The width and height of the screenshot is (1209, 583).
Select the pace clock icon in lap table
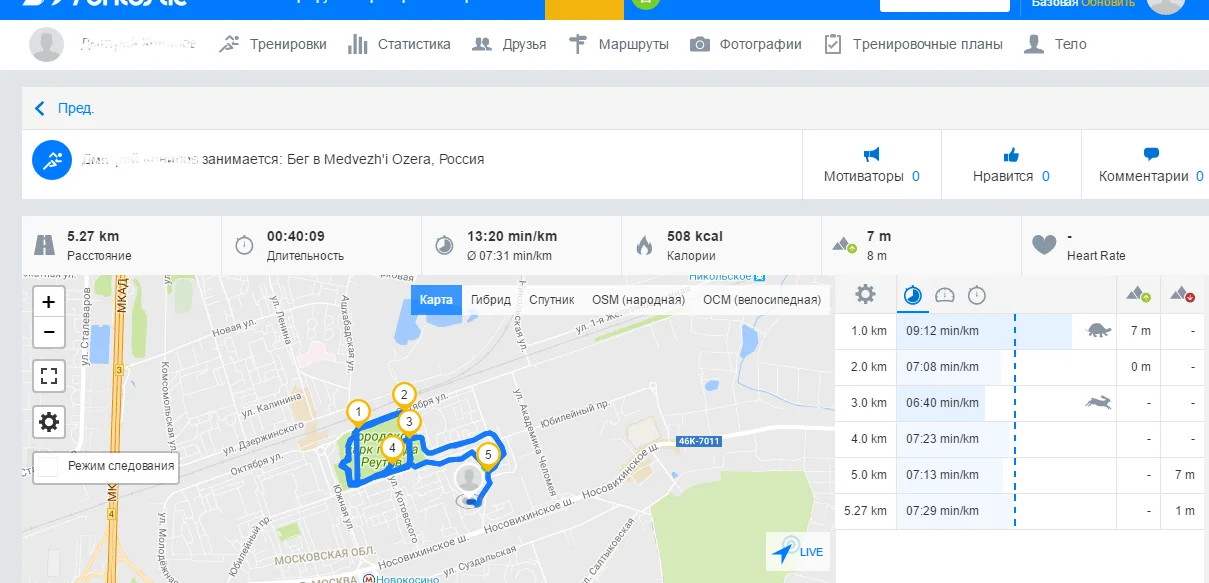click(x=913, y=295)
